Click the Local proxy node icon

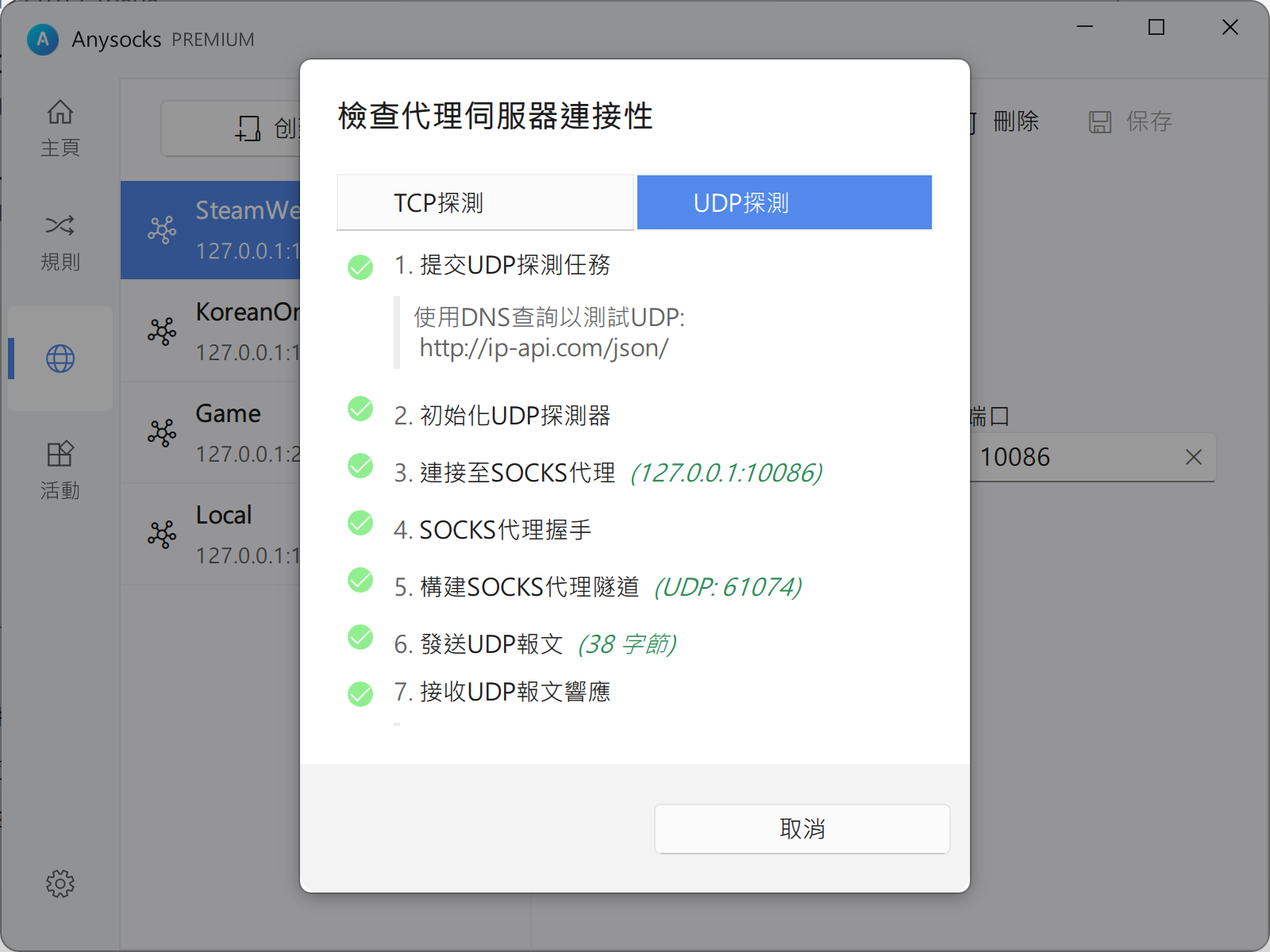[162, 534]
